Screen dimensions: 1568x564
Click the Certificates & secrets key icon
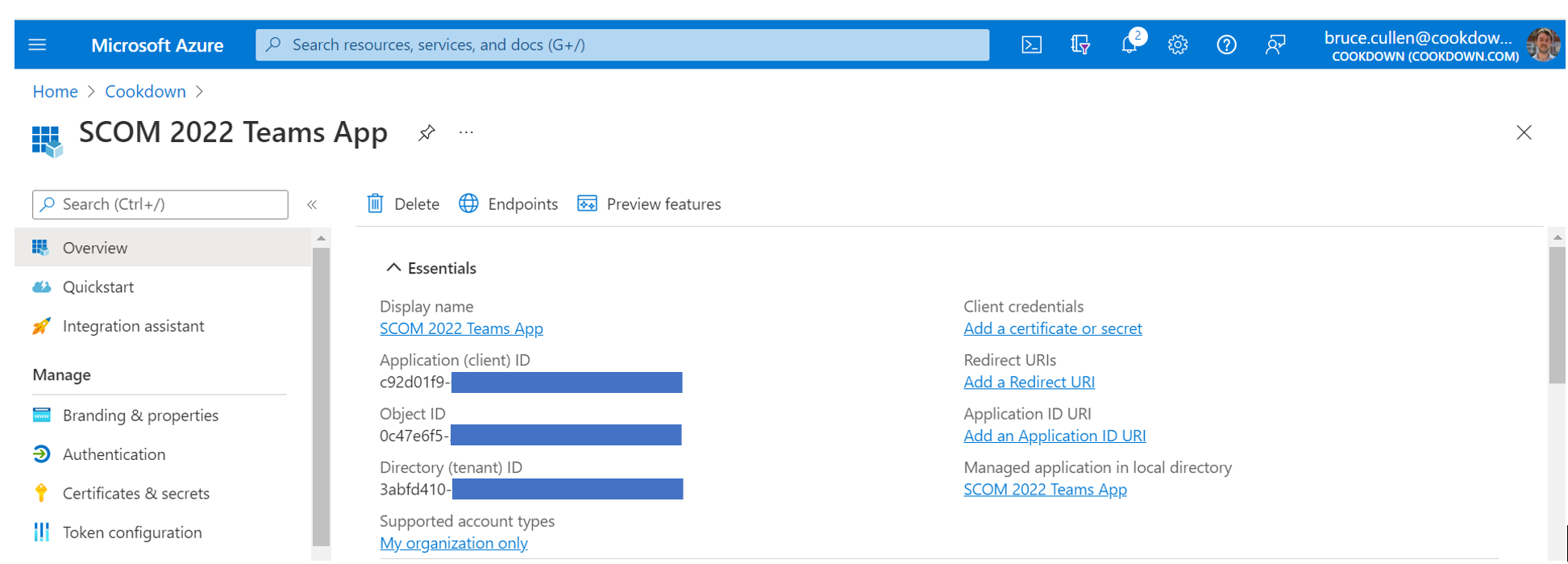[41, 493]
